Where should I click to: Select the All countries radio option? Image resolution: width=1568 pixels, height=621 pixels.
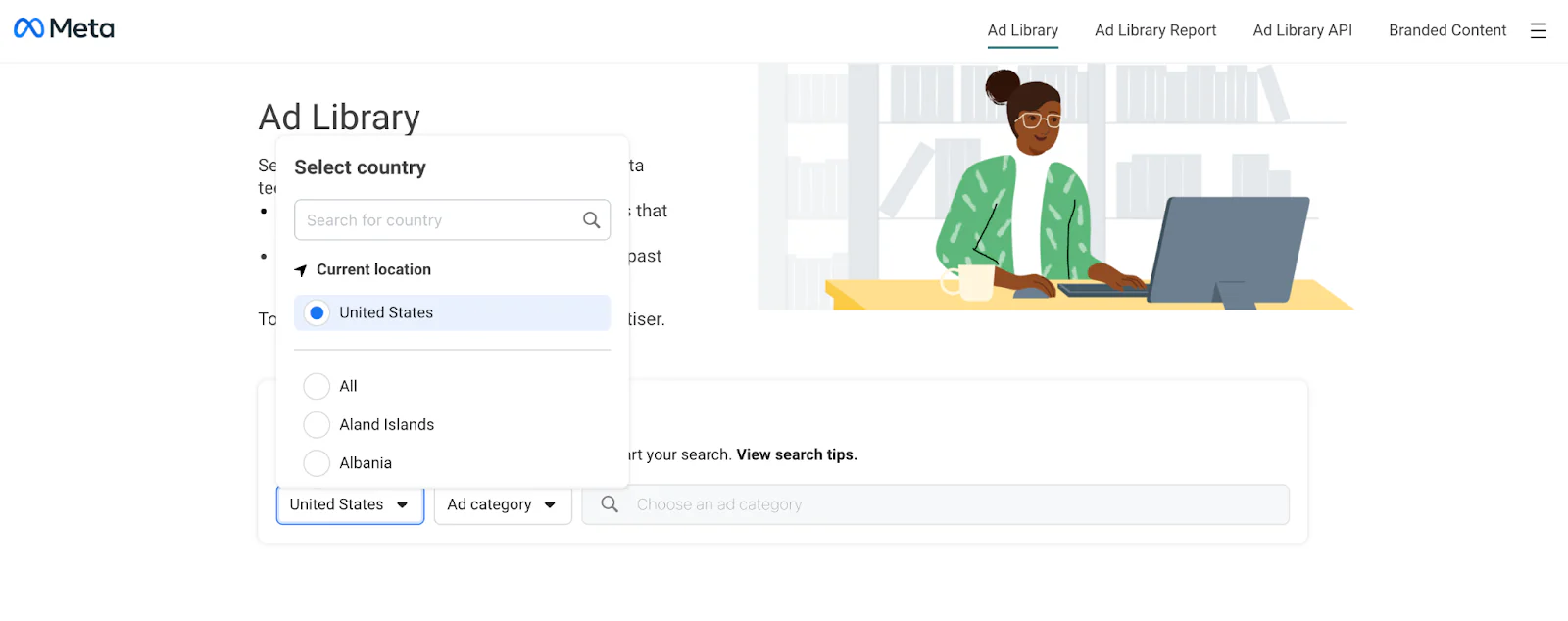pos(316,385)
